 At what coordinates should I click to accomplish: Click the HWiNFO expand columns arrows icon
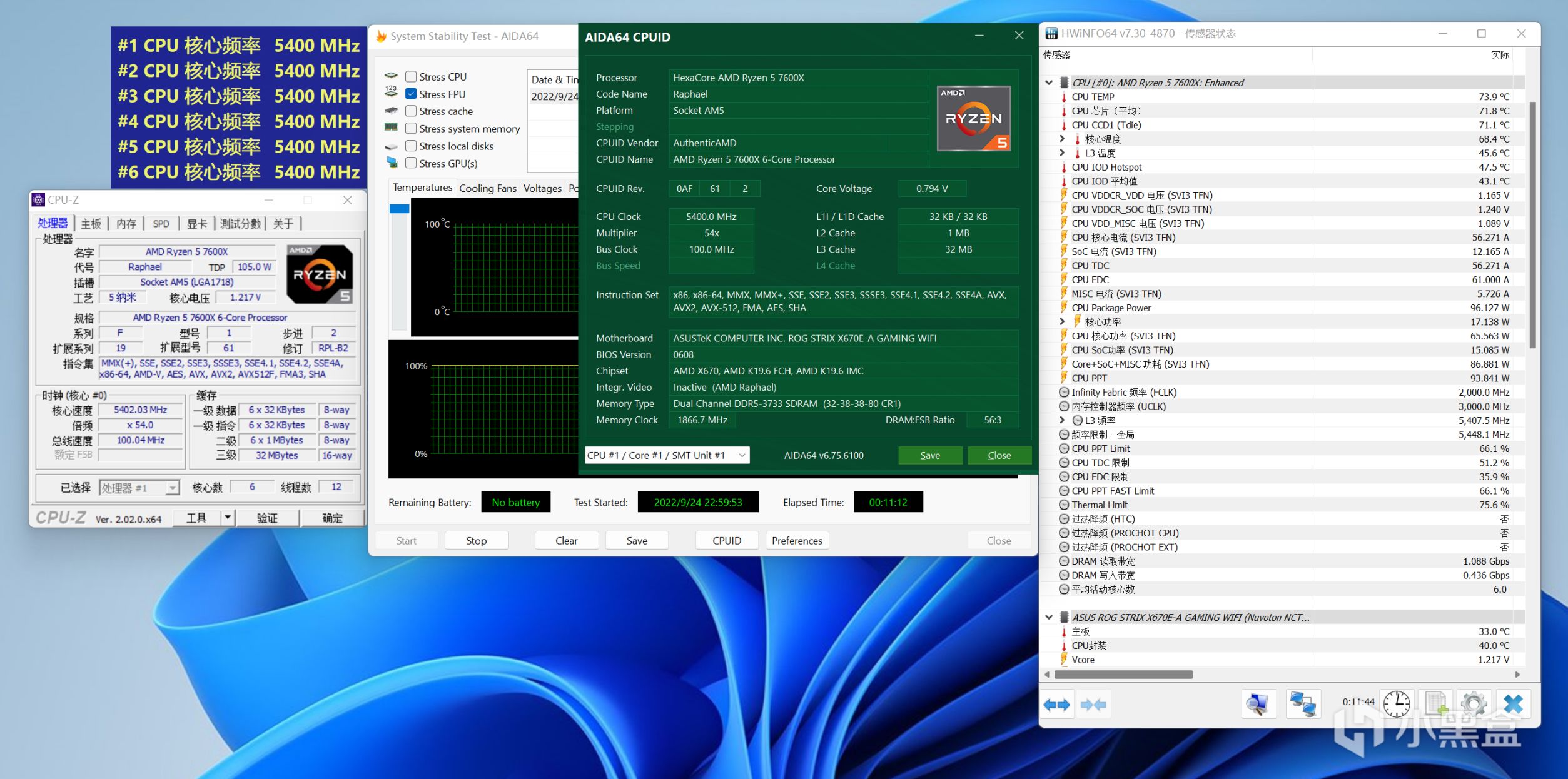point(1057,705)
